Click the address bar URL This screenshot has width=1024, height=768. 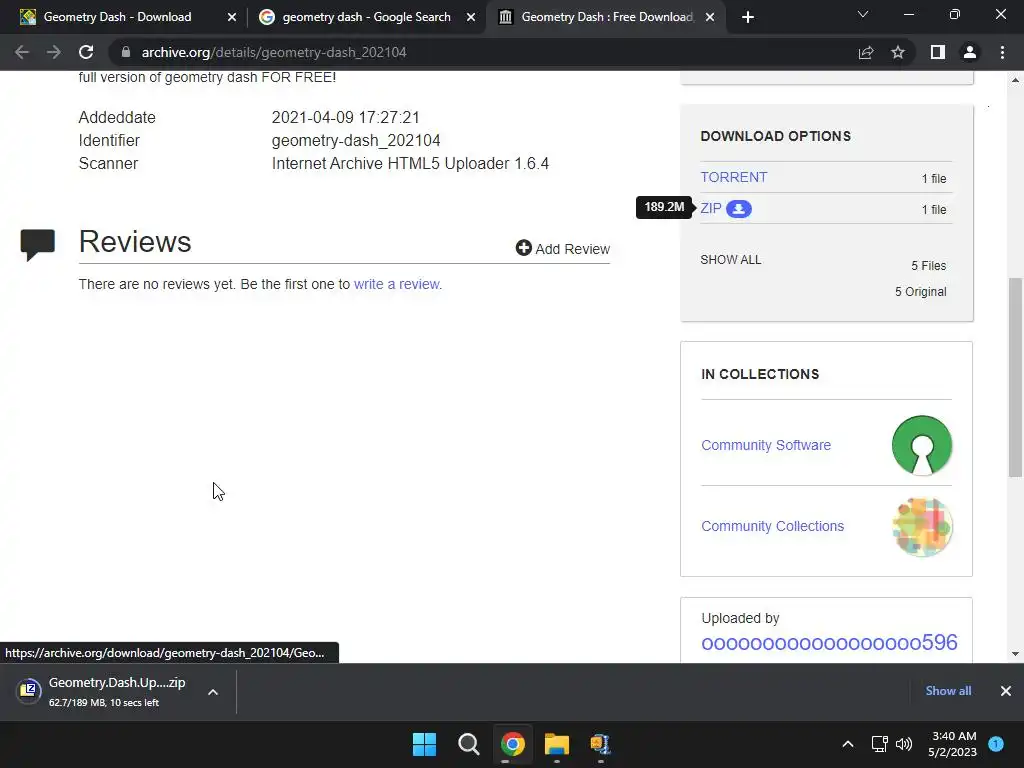(274, 52)
